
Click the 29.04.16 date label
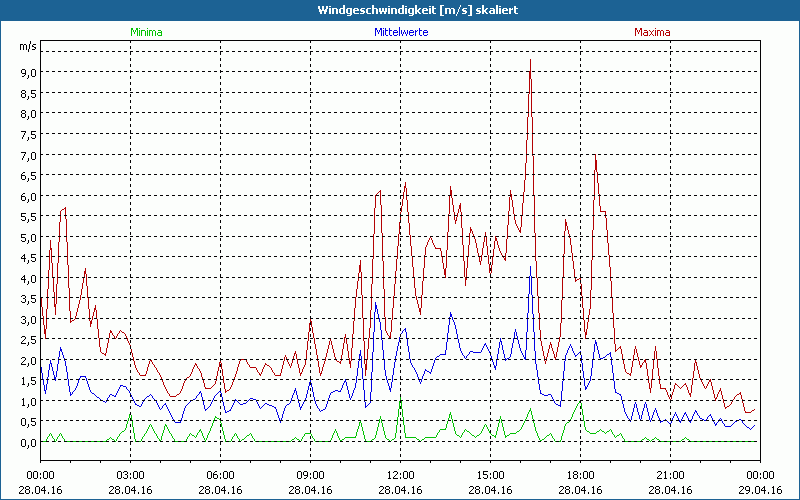pos(760,490)
